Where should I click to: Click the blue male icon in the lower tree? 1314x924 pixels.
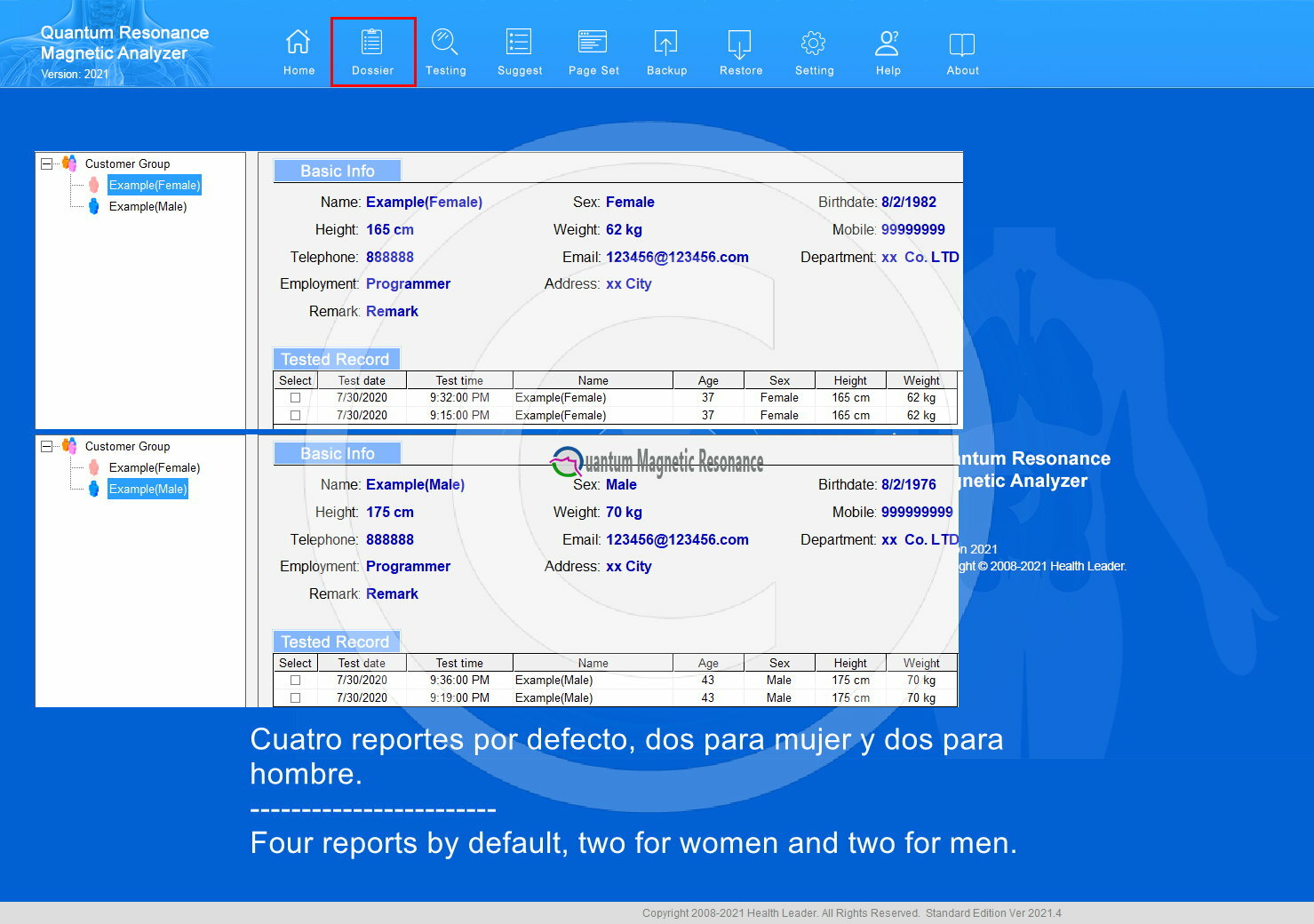(93, 489)
